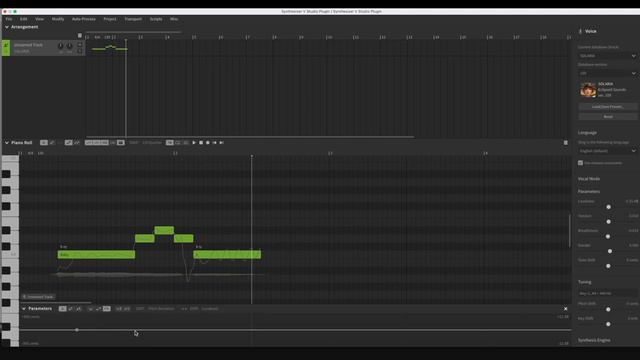Open the Auto-Process menu
The image size is (640, 360).
coord(84,19)
